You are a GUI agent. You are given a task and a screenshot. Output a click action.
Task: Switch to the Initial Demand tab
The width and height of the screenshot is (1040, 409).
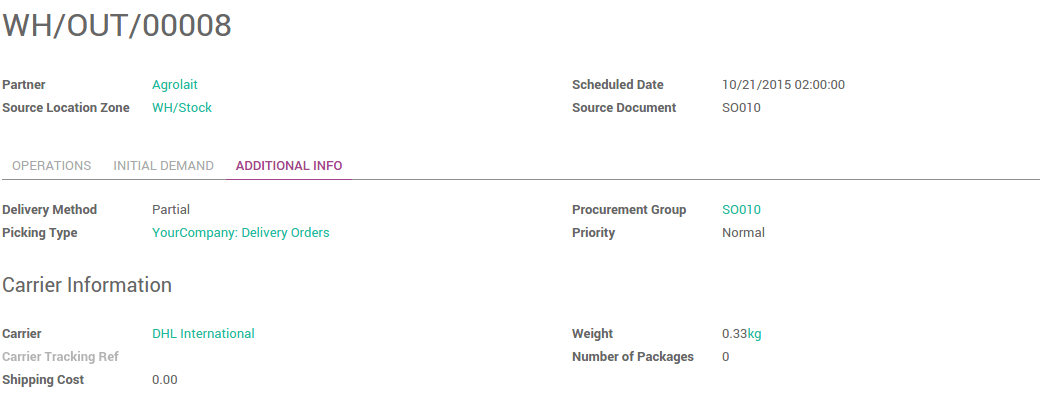click(163, 166)
